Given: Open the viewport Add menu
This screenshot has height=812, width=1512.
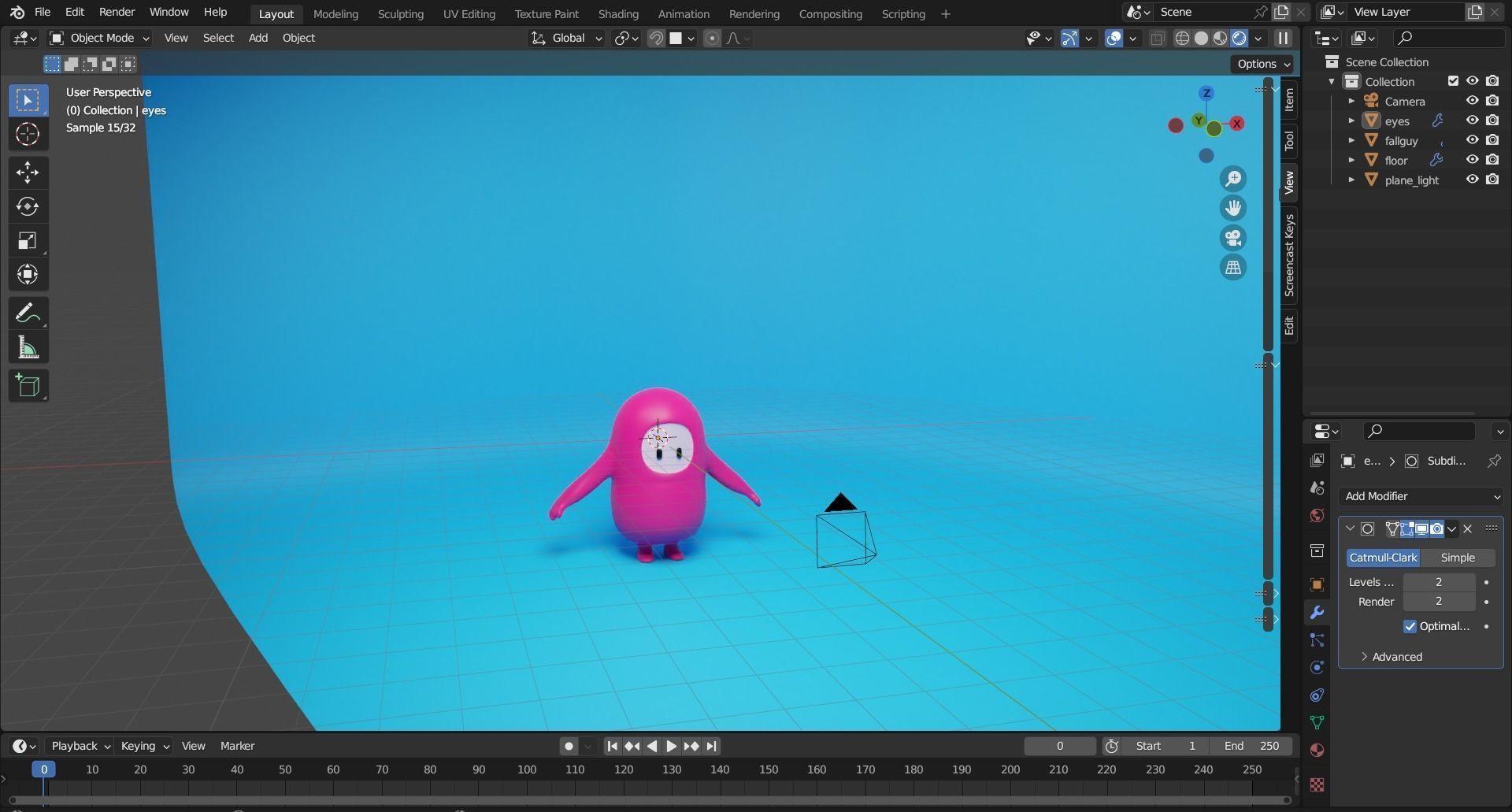Looking at the screenshot, I should [258, 38].
